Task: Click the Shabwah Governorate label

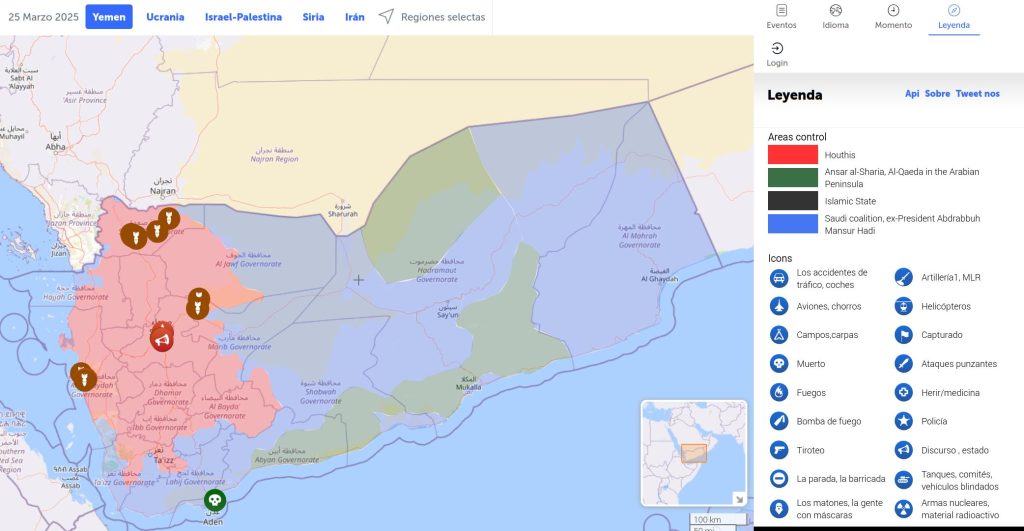Action: click(x=321, y=392)
